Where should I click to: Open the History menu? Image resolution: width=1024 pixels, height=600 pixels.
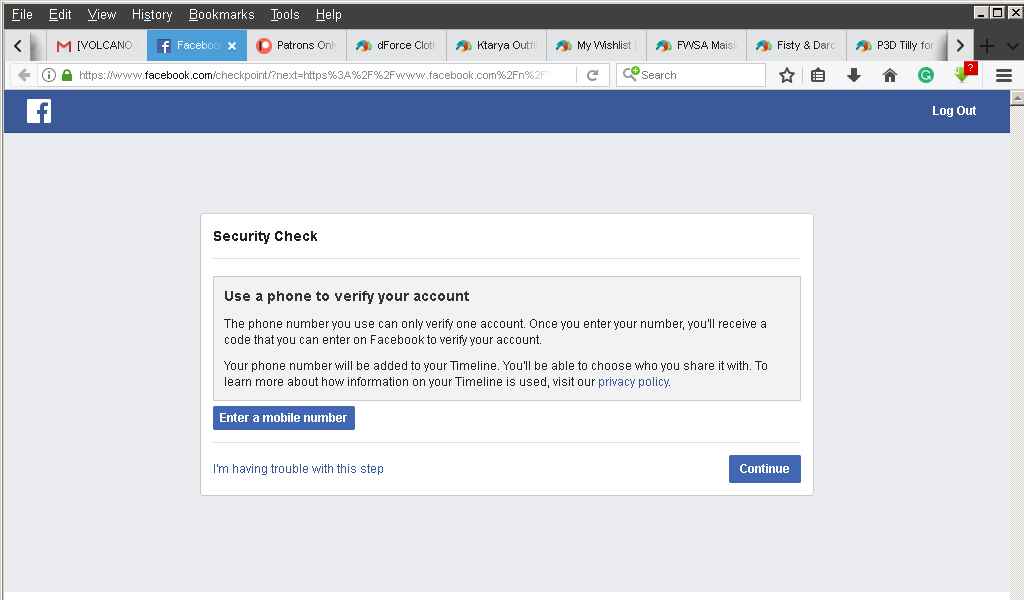click(152, 14)
